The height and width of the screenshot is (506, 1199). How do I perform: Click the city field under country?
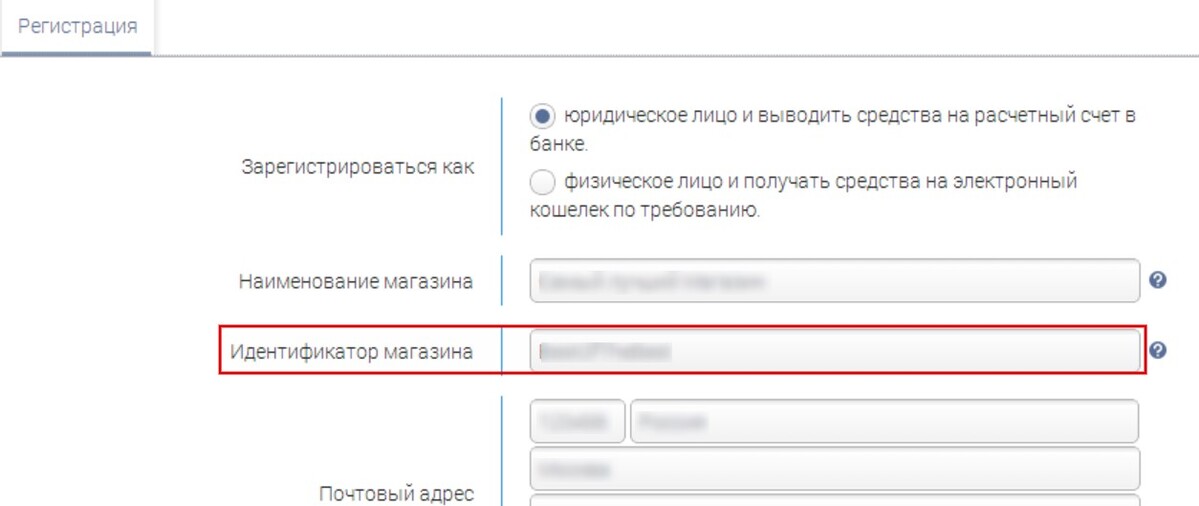834,469
